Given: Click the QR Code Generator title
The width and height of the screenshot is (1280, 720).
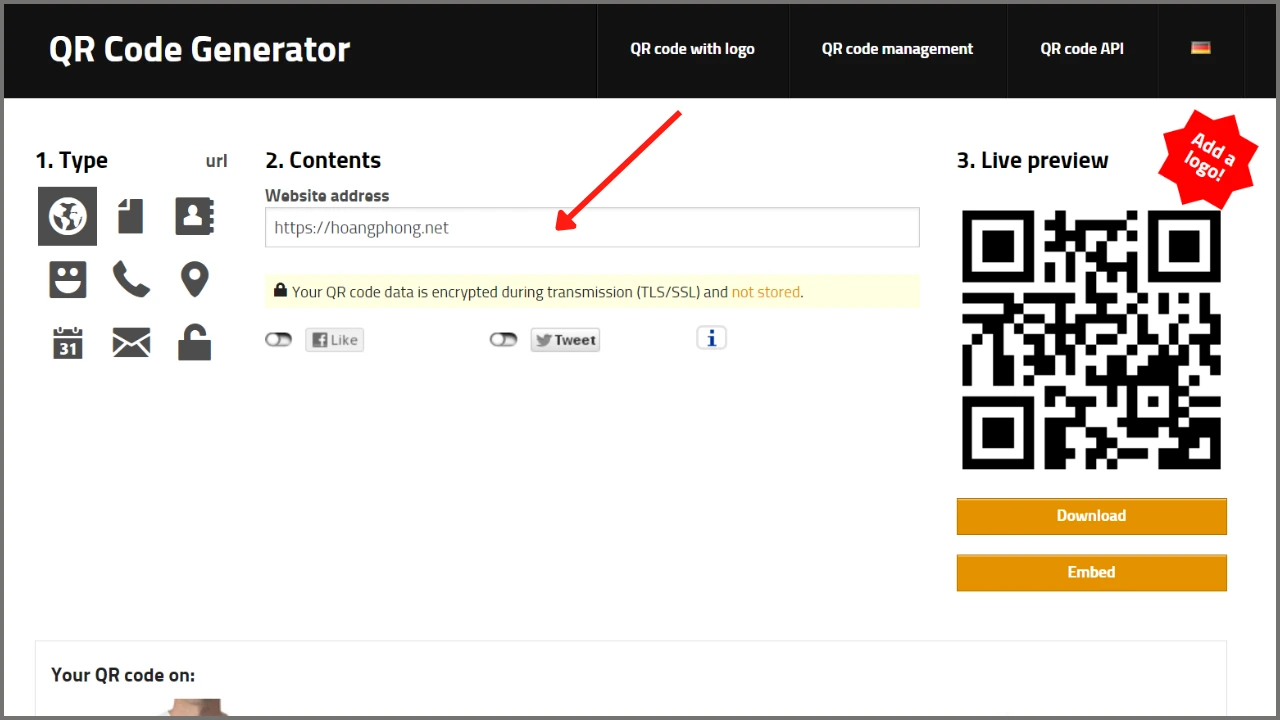Looking at the screenshot, I should pos(199,49).
